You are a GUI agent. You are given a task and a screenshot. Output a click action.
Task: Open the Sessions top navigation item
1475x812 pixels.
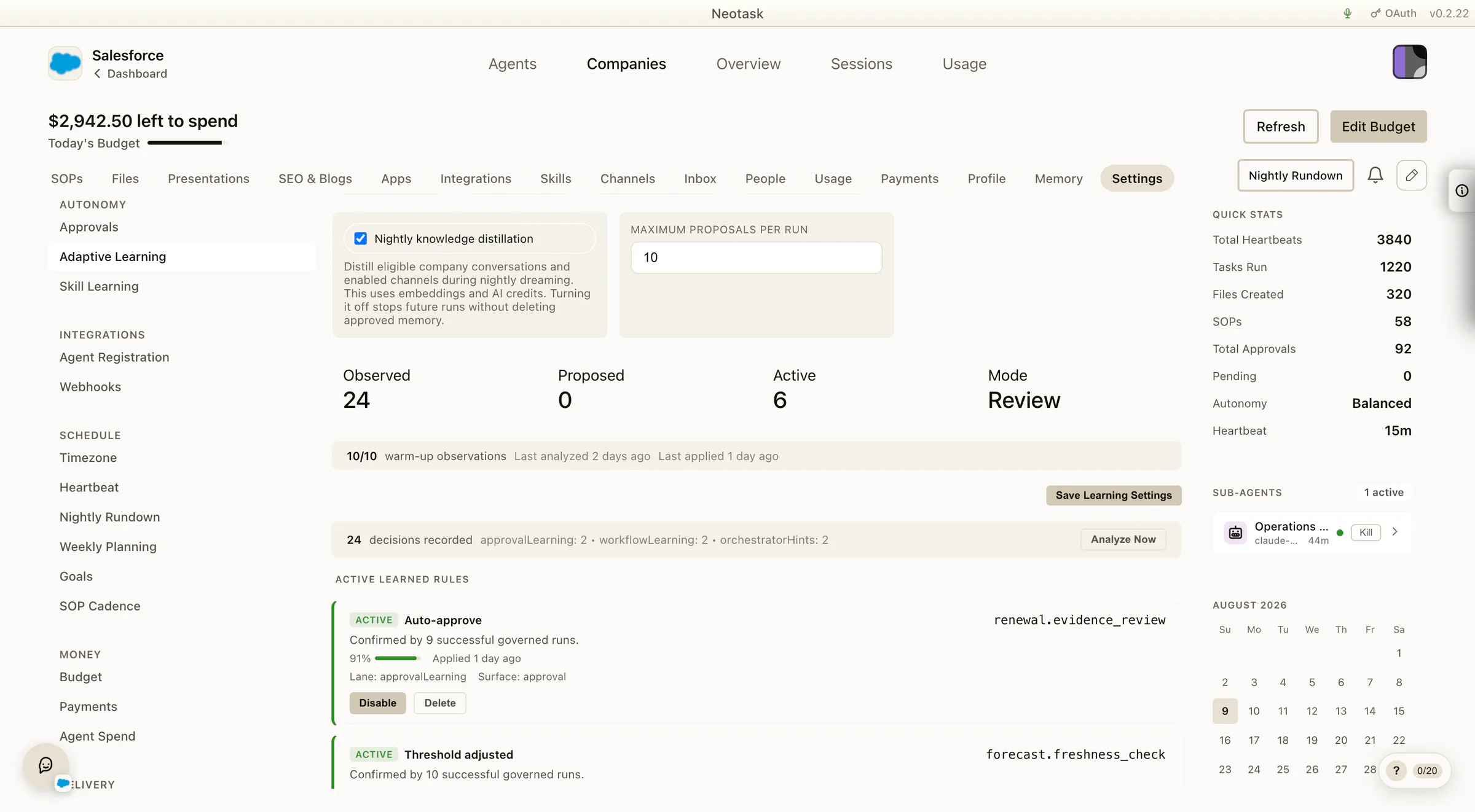tap(861, 64)
